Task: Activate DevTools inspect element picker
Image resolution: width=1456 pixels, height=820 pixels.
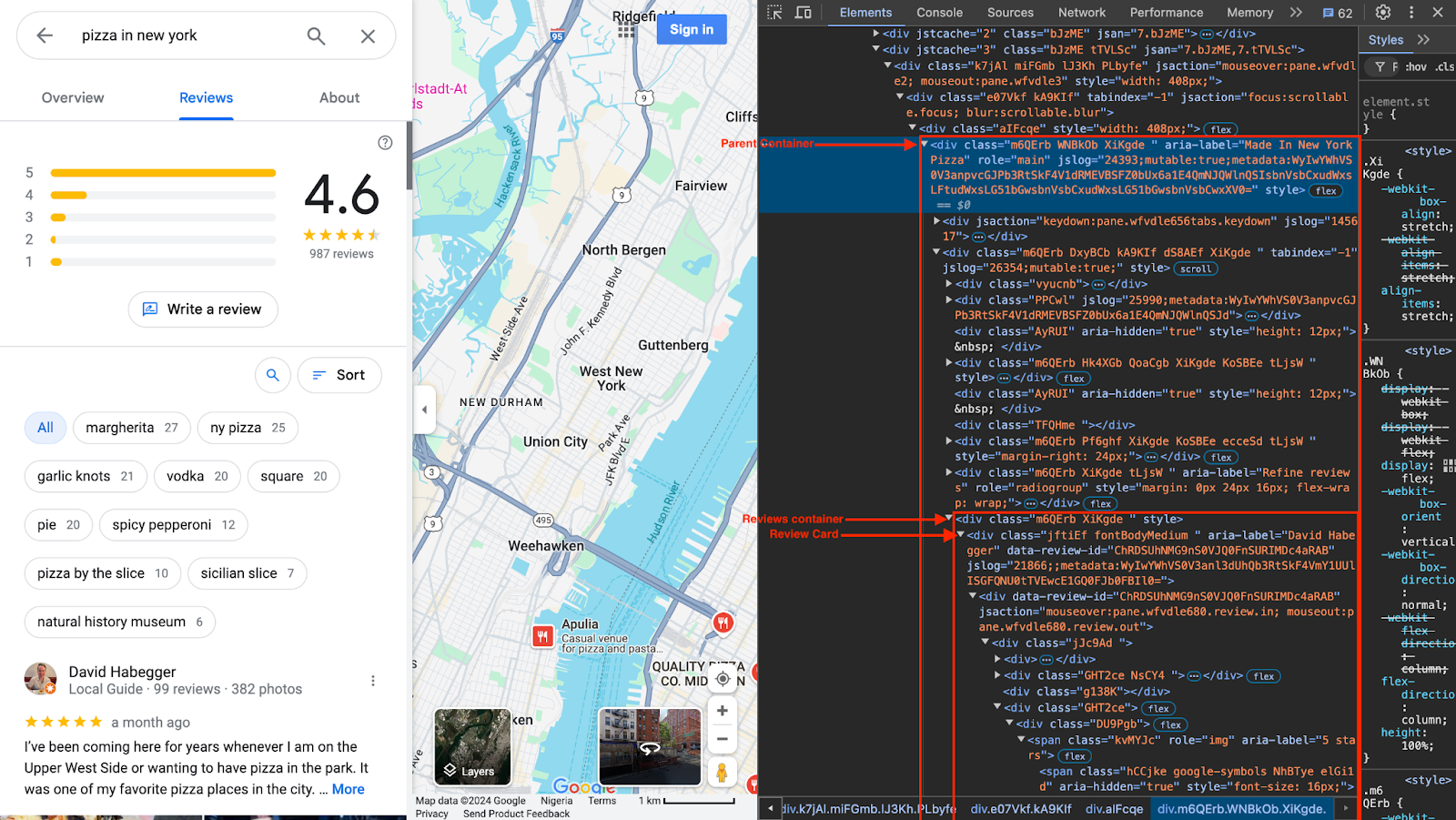Action: coord(774,13)
